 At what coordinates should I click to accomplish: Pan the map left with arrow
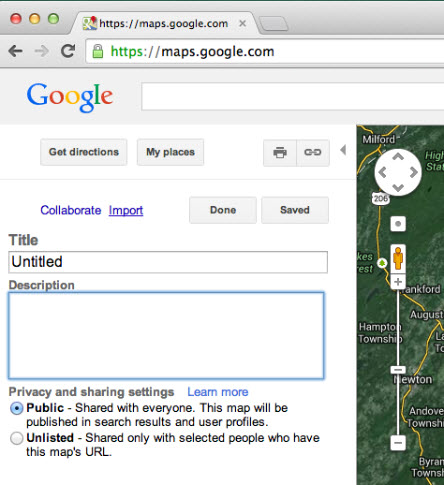click(383, 173)
